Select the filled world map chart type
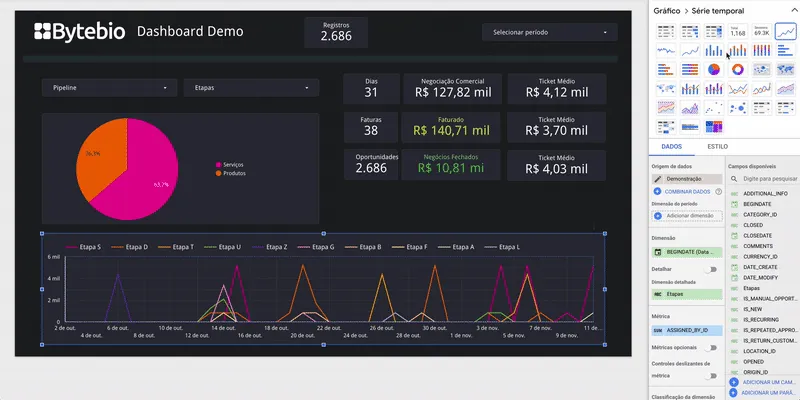Image resolution: width=800 pixels, height=400 pixels. click(785, 69)
